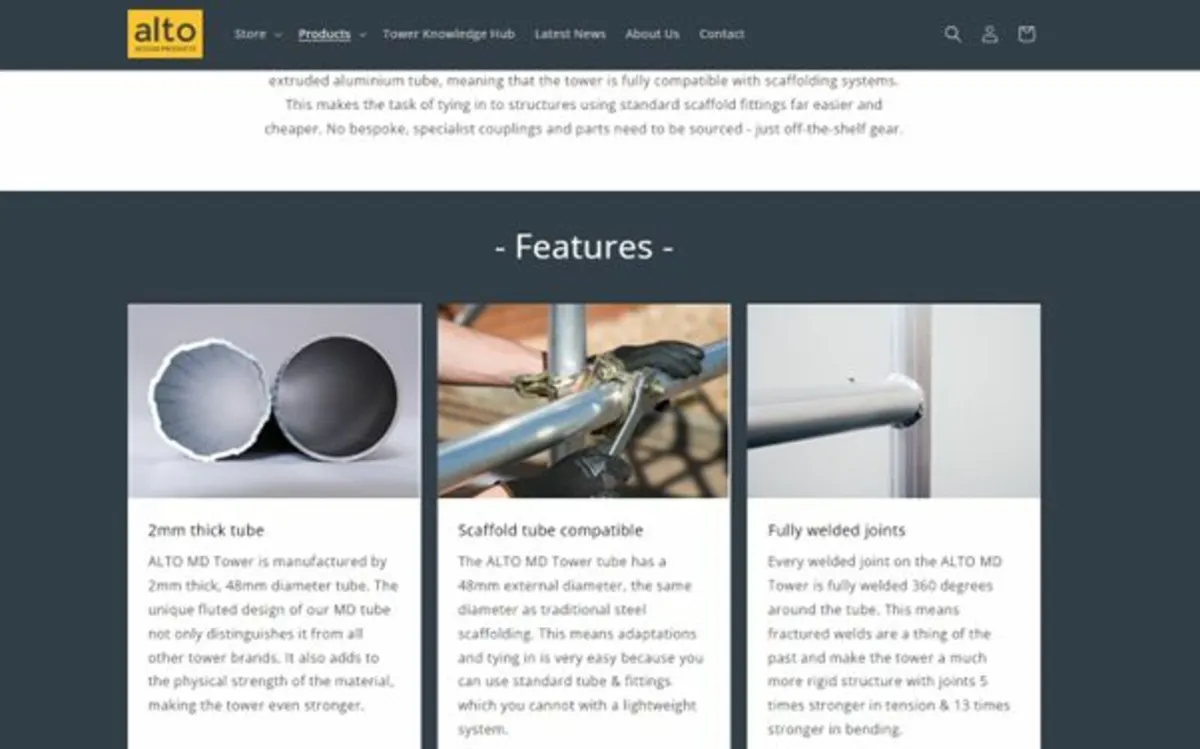Open the account login icon
This screenshot has width=1200, height=749.
pyautogui.click(x=989, y=34)
